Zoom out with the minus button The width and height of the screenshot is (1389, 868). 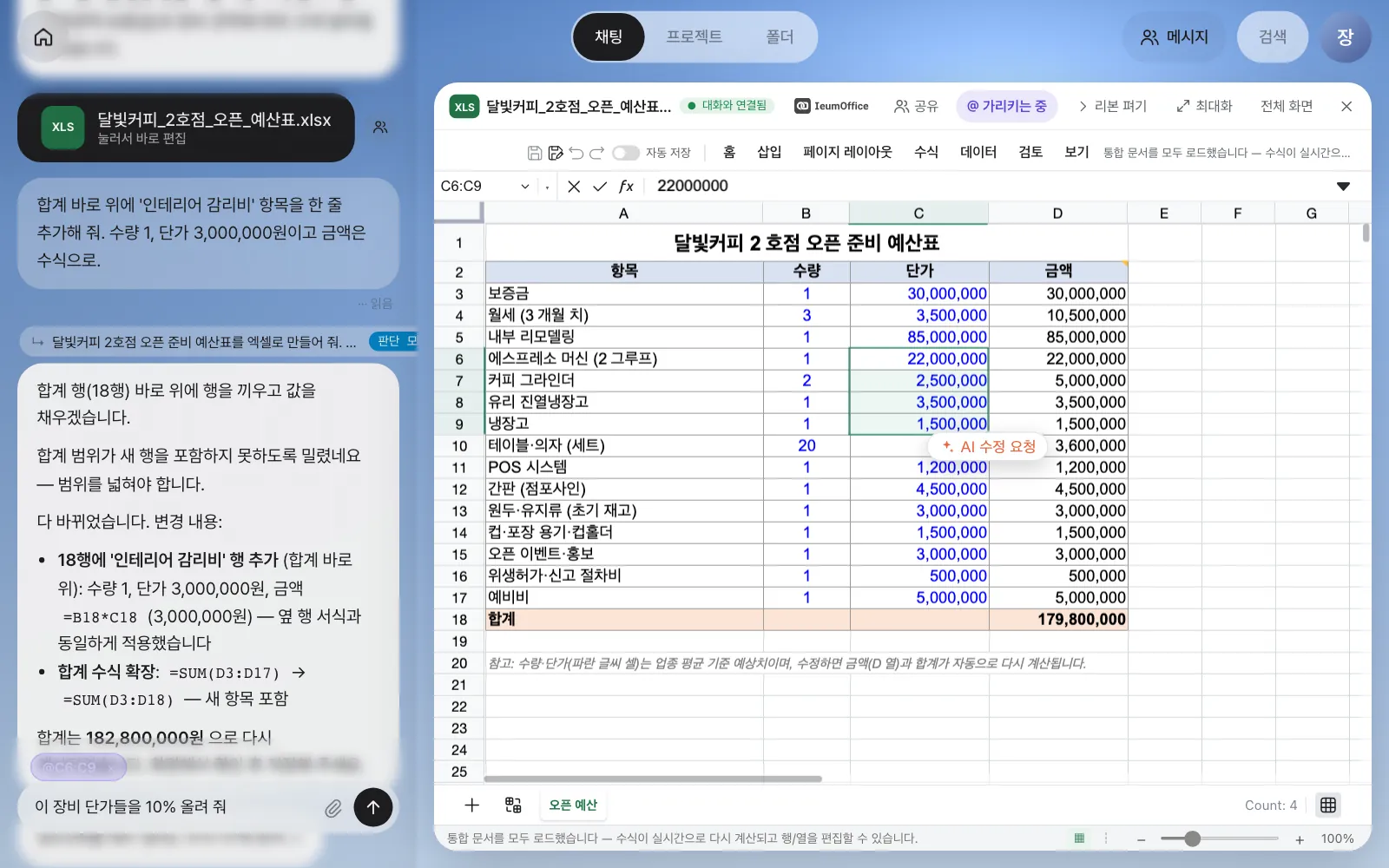[x=1142, y=839]
